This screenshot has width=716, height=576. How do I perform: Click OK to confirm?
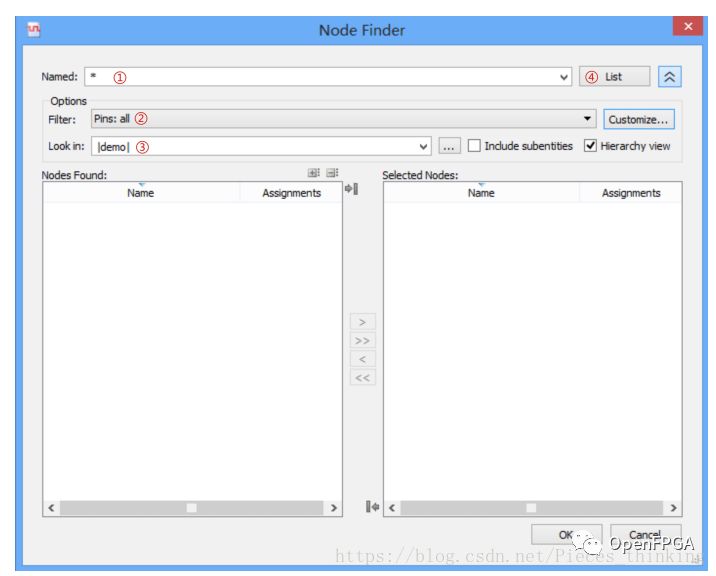coord(566,534)
